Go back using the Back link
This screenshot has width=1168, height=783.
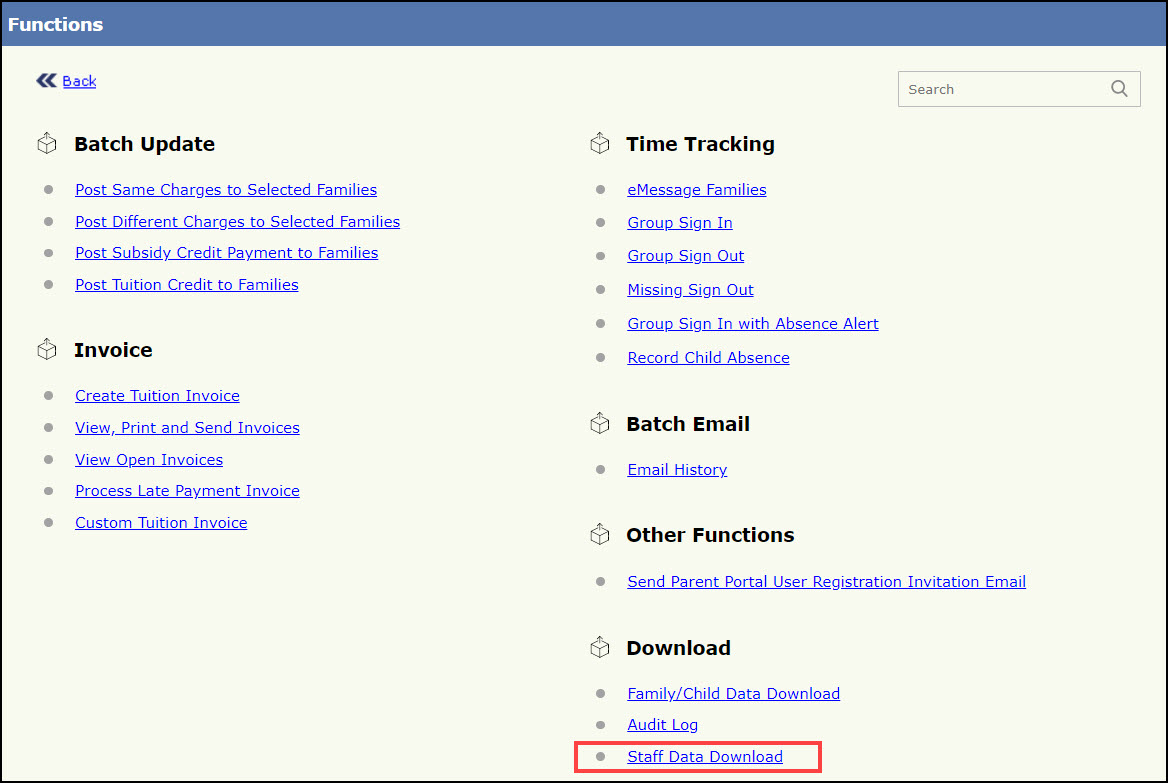pos(79,81)
